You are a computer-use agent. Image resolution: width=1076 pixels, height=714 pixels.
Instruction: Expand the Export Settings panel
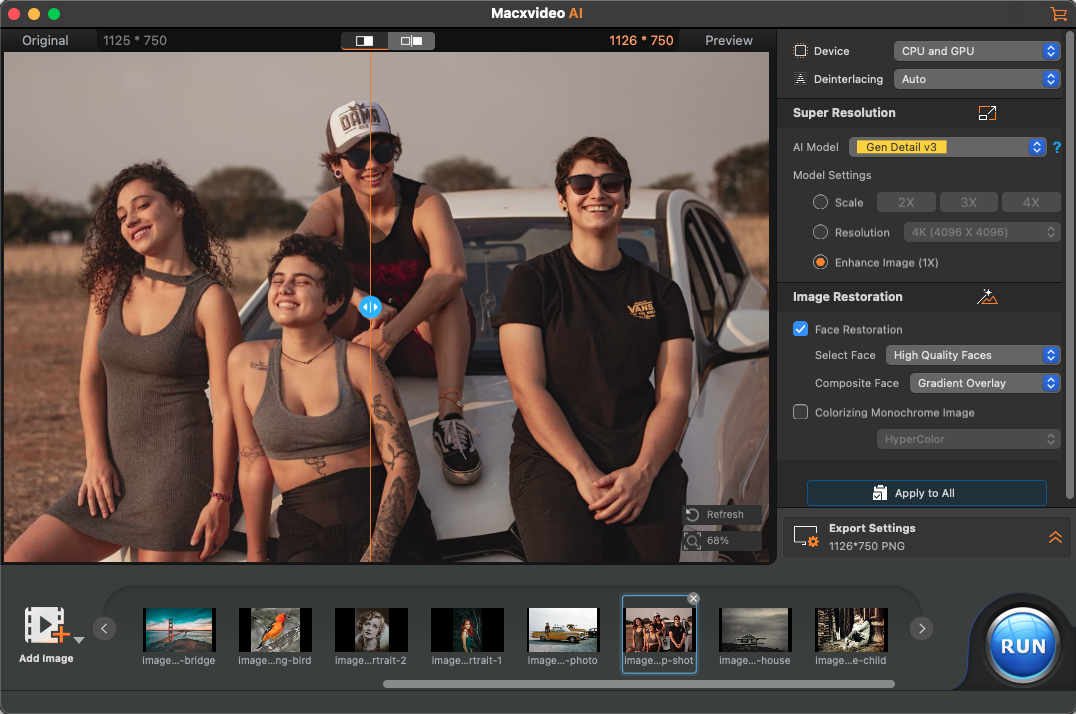coord(1054,537)
